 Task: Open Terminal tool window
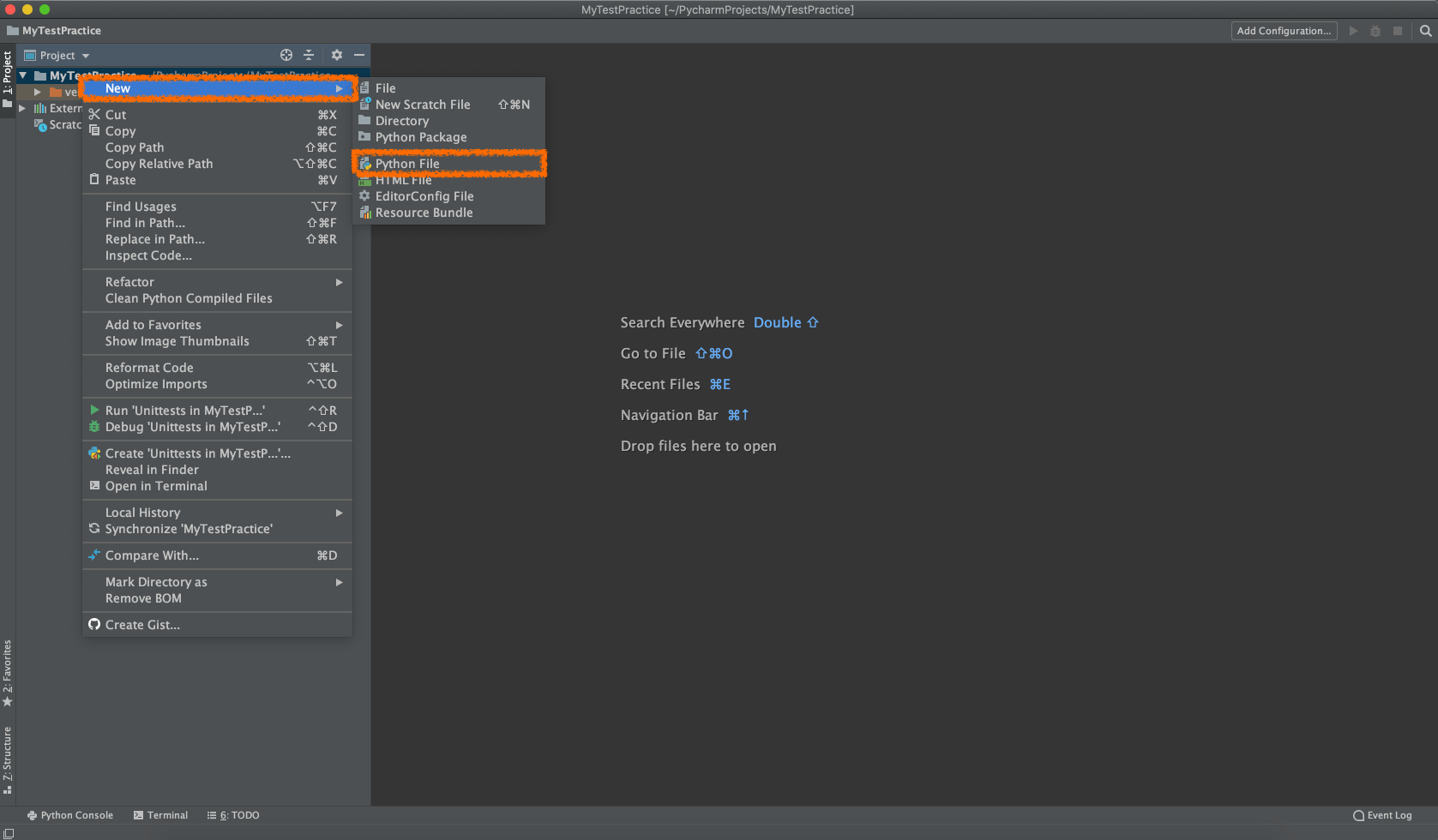(160, 815)
